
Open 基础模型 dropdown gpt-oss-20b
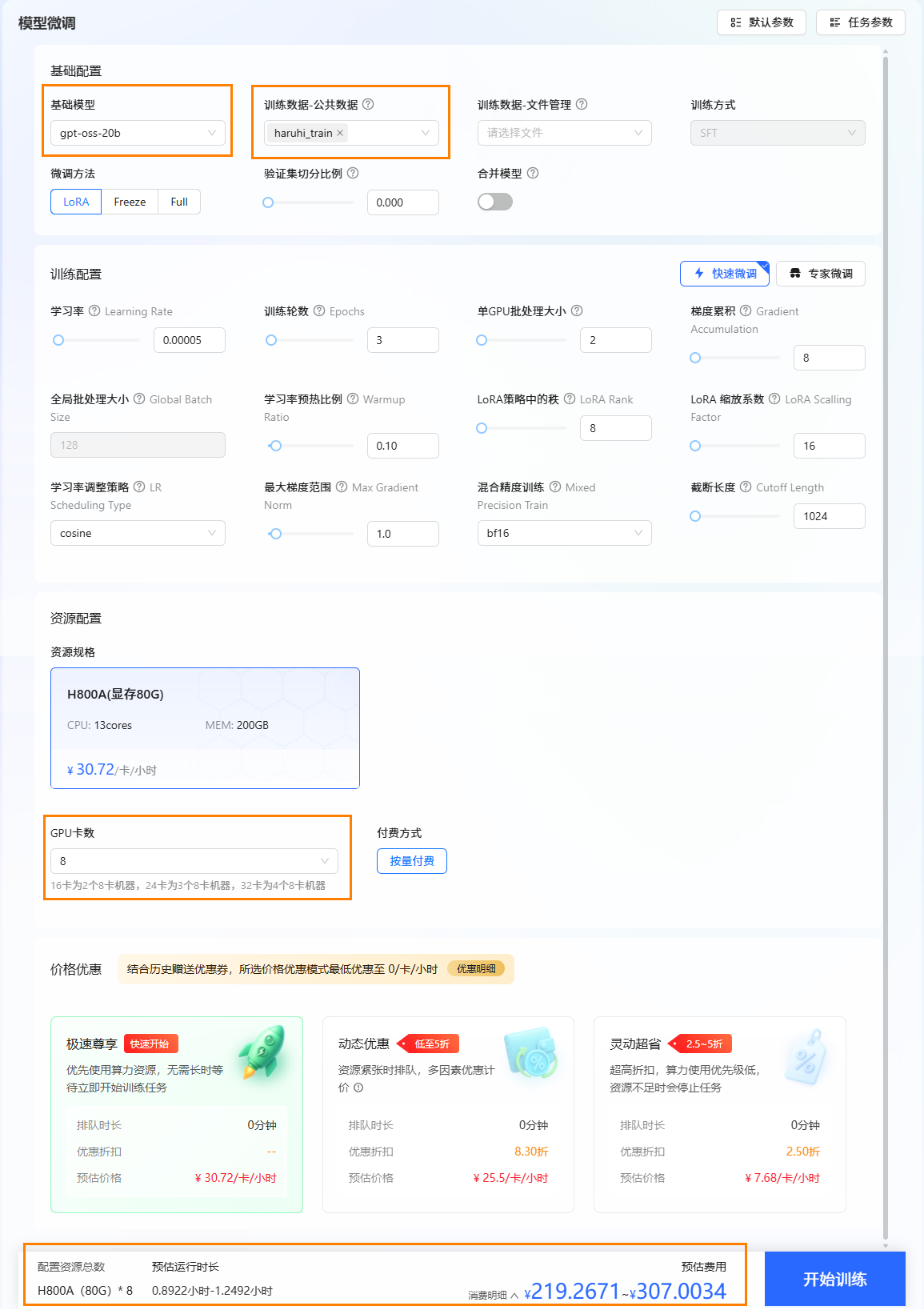click(x=138, y=133)
